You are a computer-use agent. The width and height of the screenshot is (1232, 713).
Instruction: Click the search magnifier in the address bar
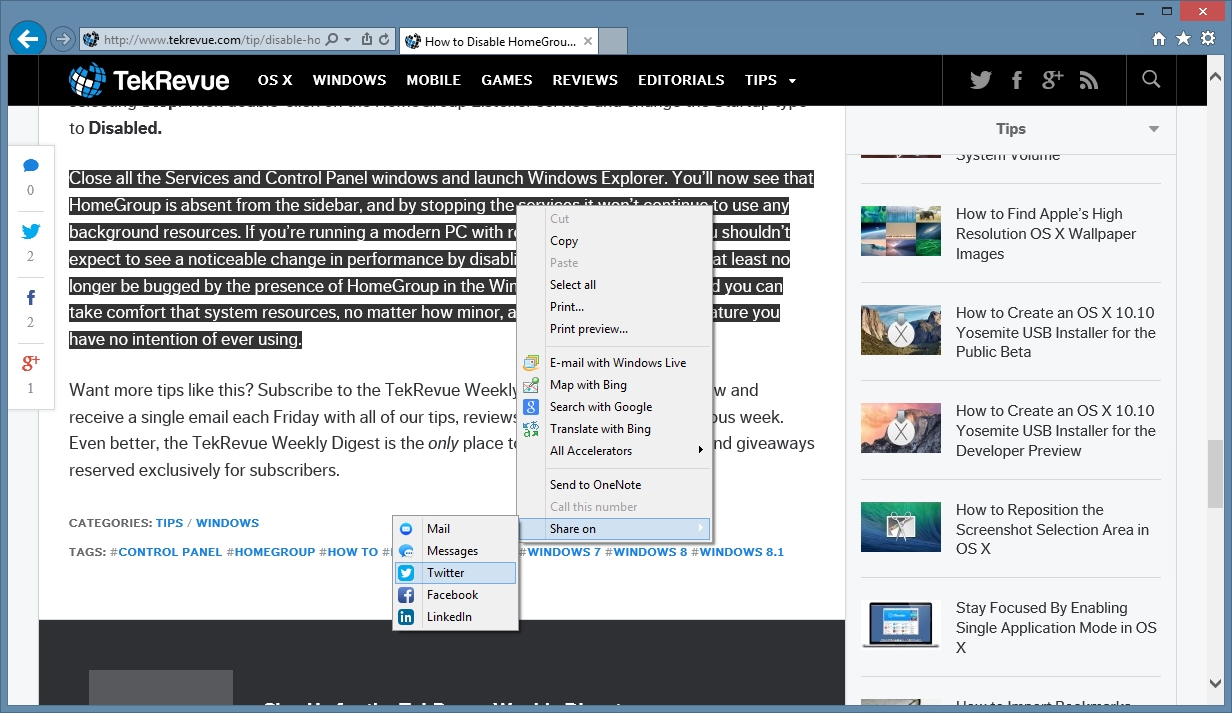click(x=330, y=40)
